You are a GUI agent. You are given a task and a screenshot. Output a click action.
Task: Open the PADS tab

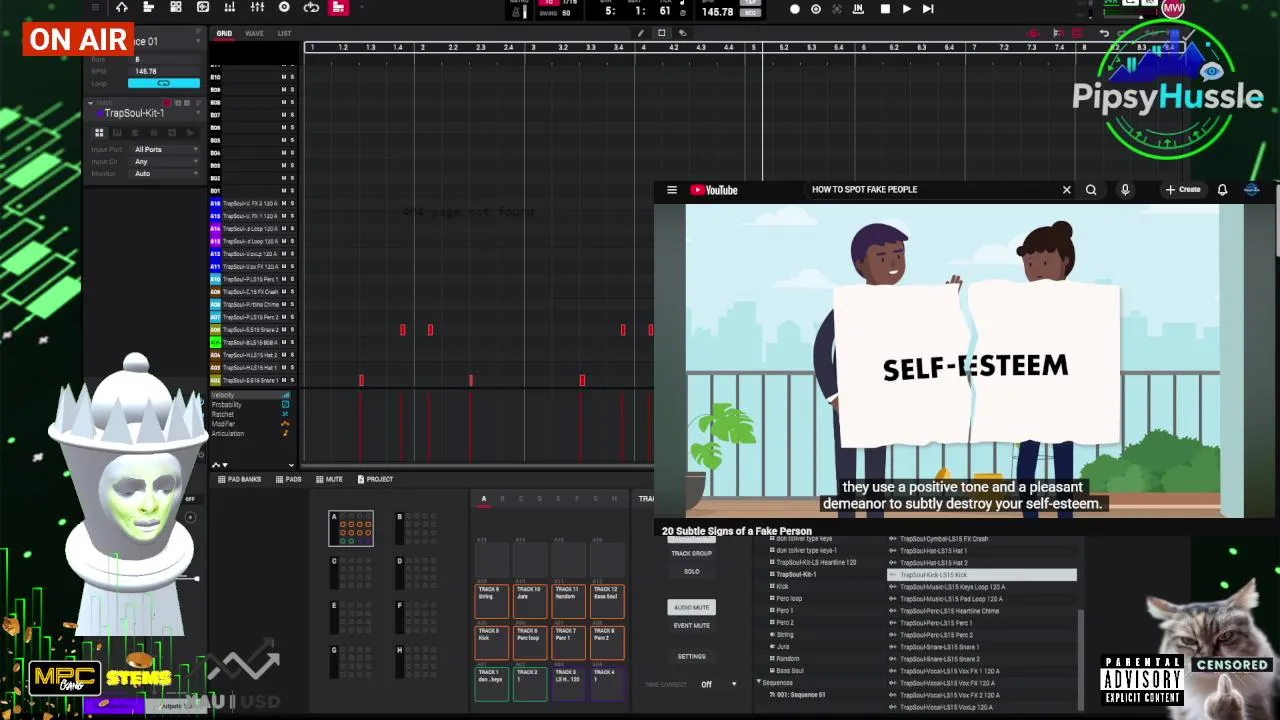tap(289, 479)
